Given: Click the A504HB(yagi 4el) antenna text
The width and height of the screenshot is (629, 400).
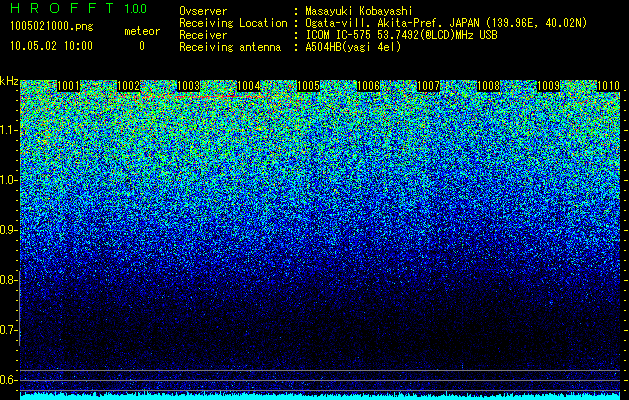Looking at the screenshot, I should pos(353,47).
